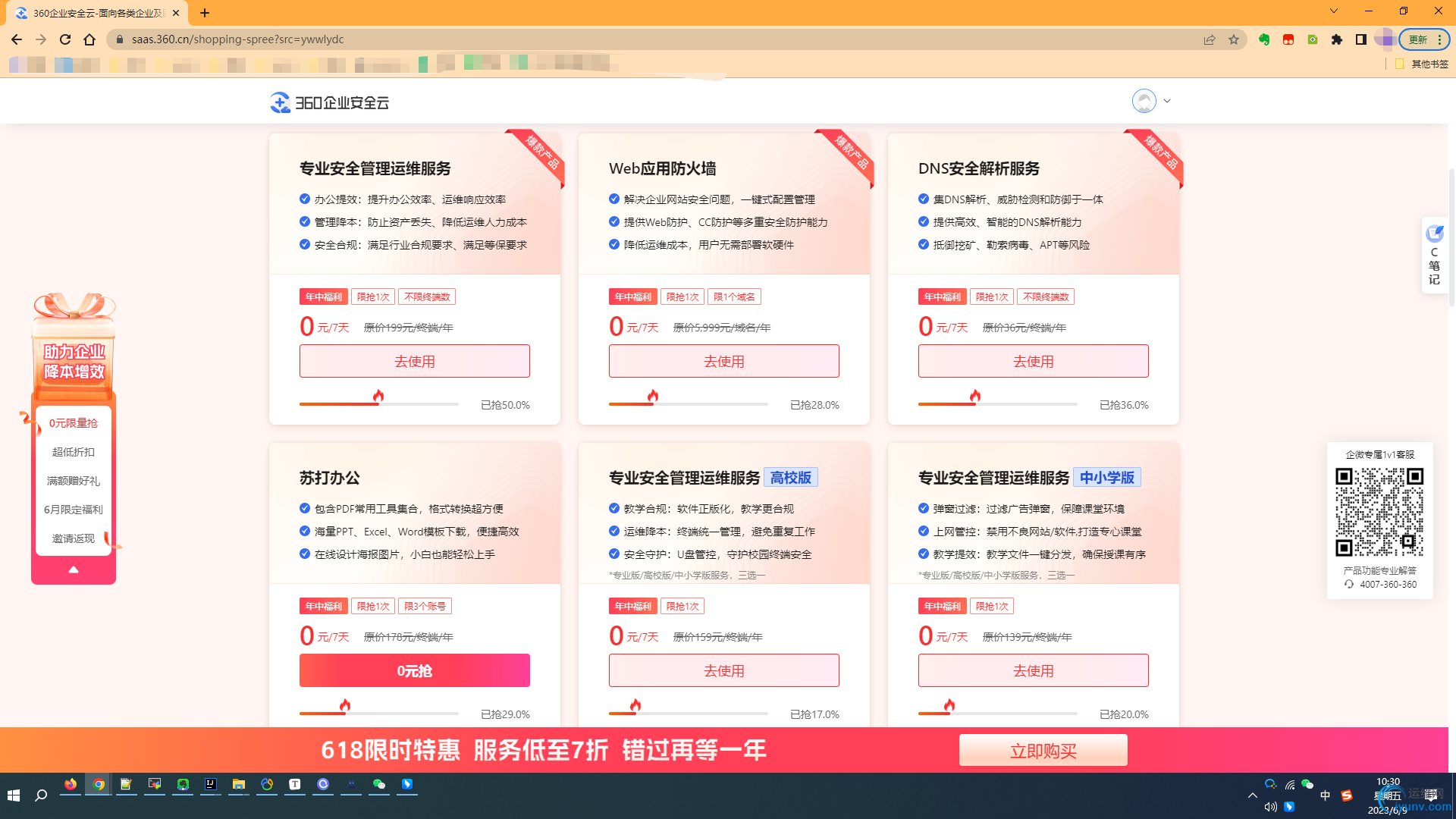The height and width of the screenshot is (819, 1456).
Task: Click the 中小学版 label tag
Action: tap(1107, 478)
